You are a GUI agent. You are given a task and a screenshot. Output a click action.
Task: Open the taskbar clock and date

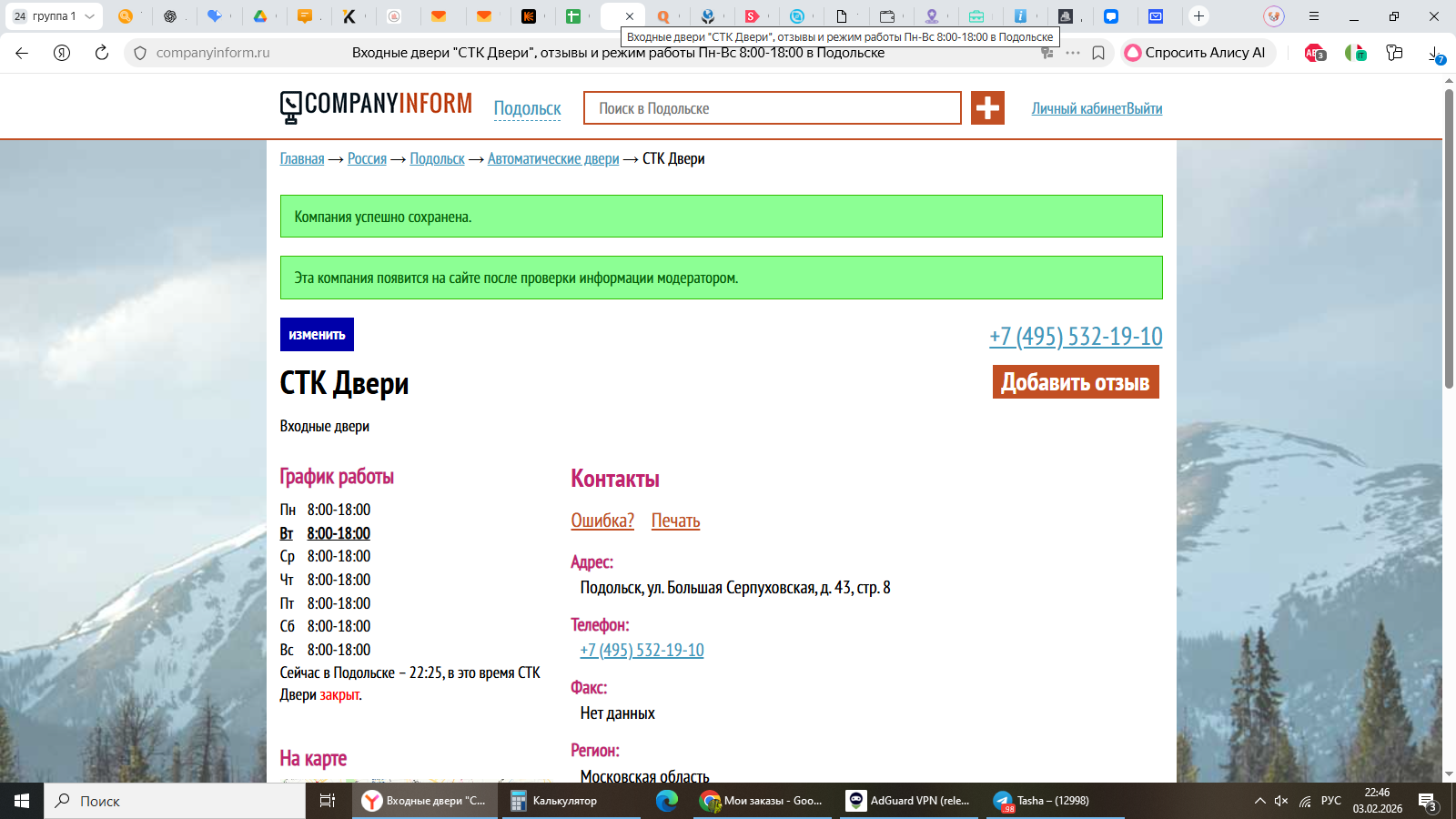(1377, 801)
